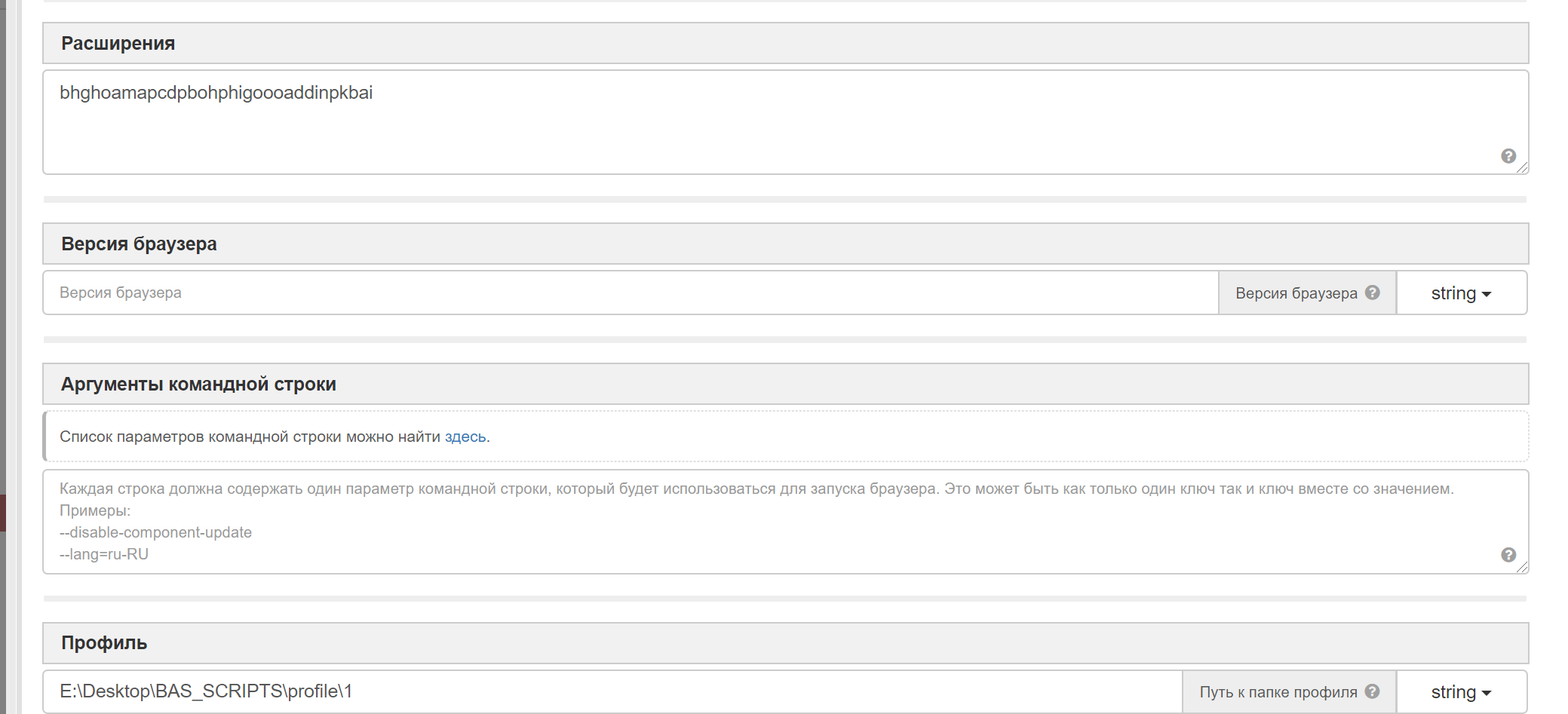
Task: Open the string dropdown for browser version
Action: (1461, 293)
